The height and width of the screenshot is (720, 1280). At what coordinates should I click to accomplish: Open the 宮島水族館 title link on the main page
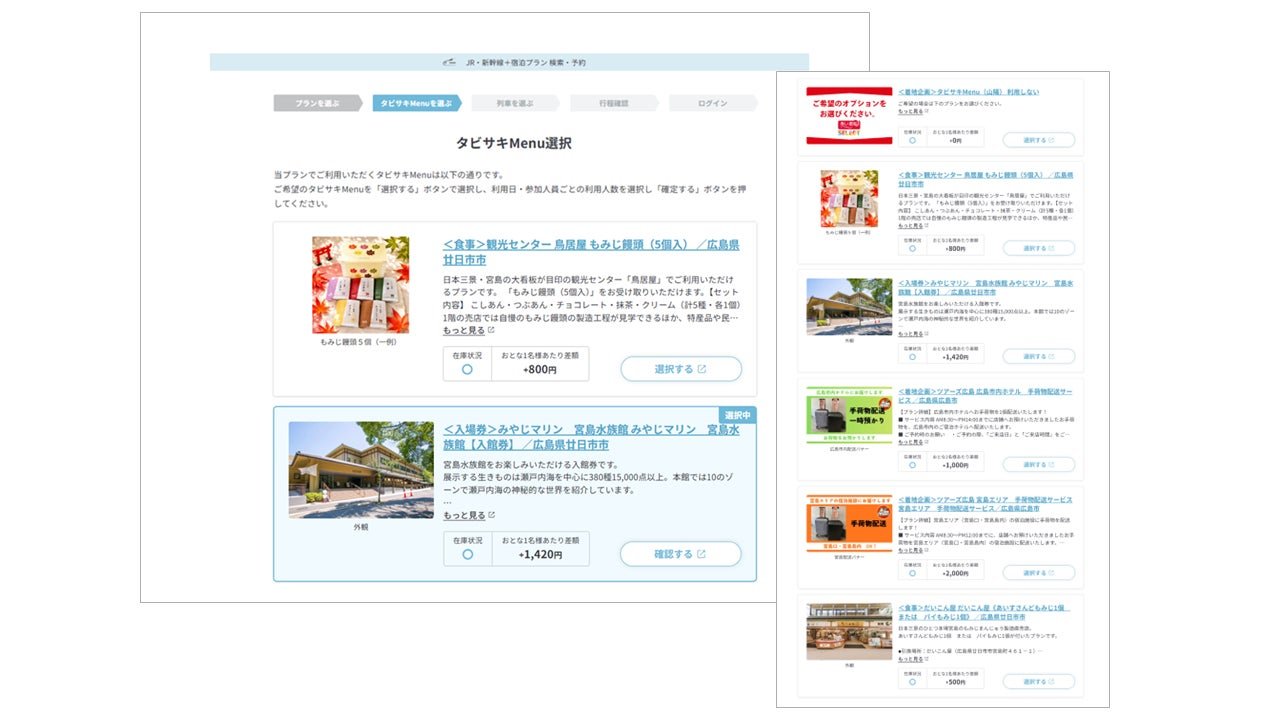pos(591,437)
